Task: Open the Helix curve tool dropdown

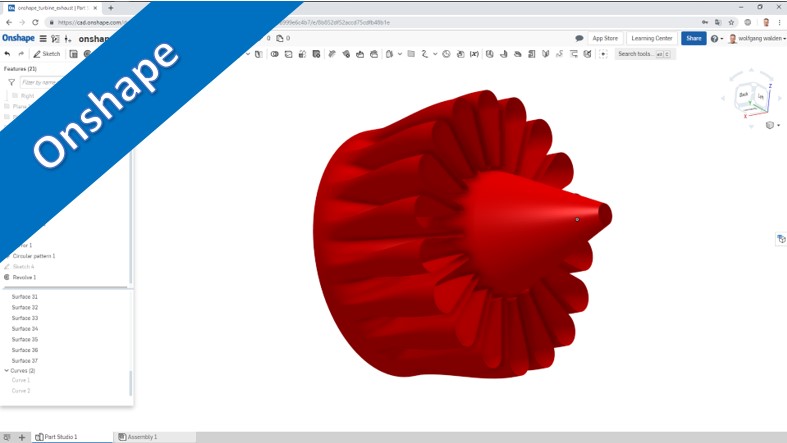Action: pos(435,54)
